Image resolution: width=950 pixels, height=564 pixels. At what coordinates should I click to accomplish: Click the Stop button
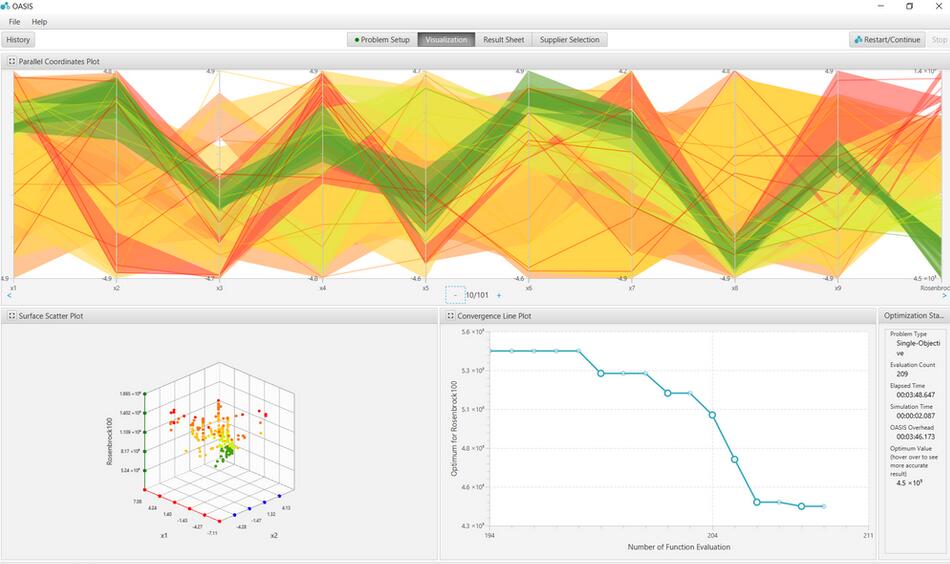[939, 40]
